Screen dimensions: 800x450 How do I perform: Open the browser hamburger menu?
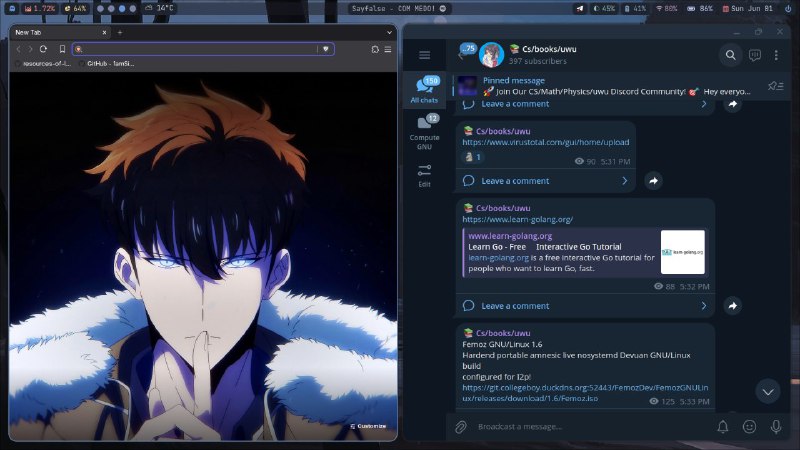(x=388, y=49)
